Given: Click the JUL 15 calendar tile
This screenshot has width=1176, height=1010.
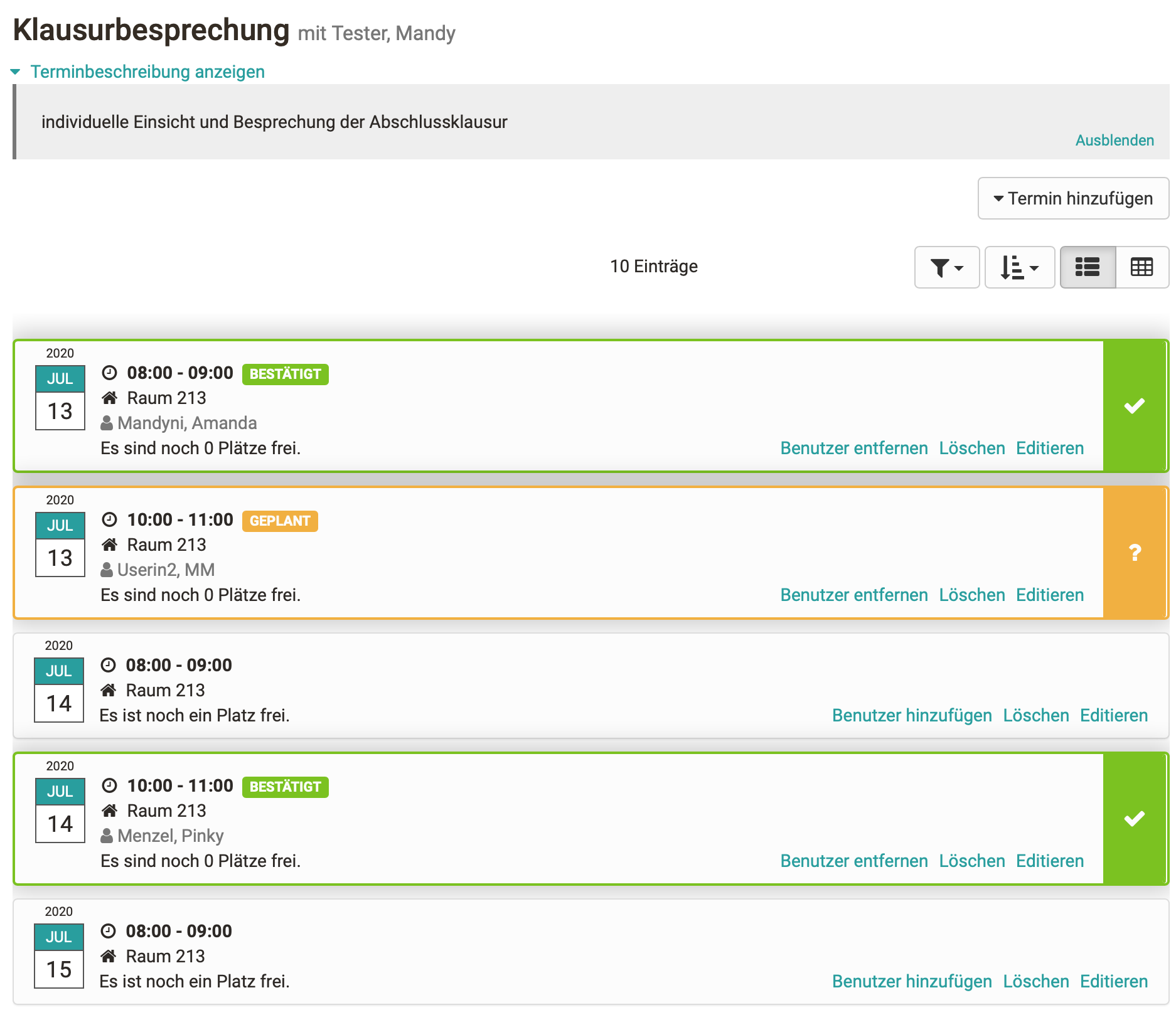Looking at the screenshot, I should pyautogui.click(x=59, y=956).
